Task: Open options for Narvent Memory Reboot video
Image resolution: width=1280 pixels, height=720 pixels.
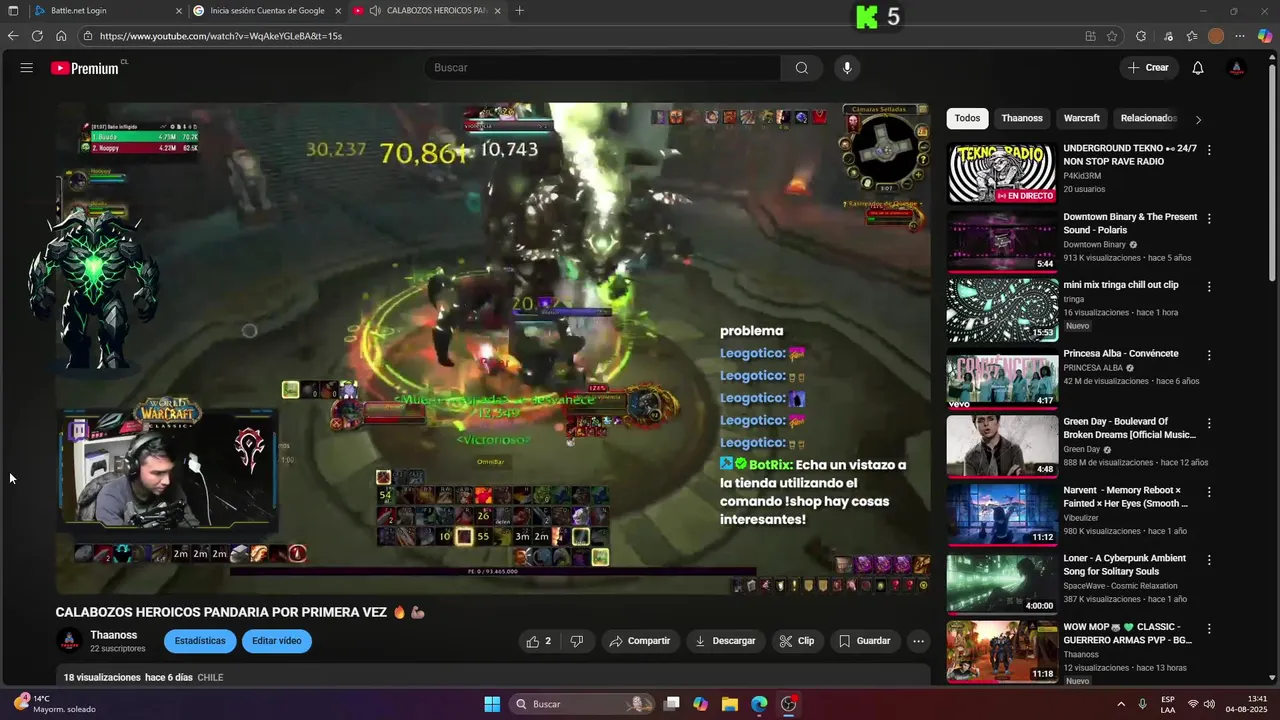Action: pos(1209,492)
